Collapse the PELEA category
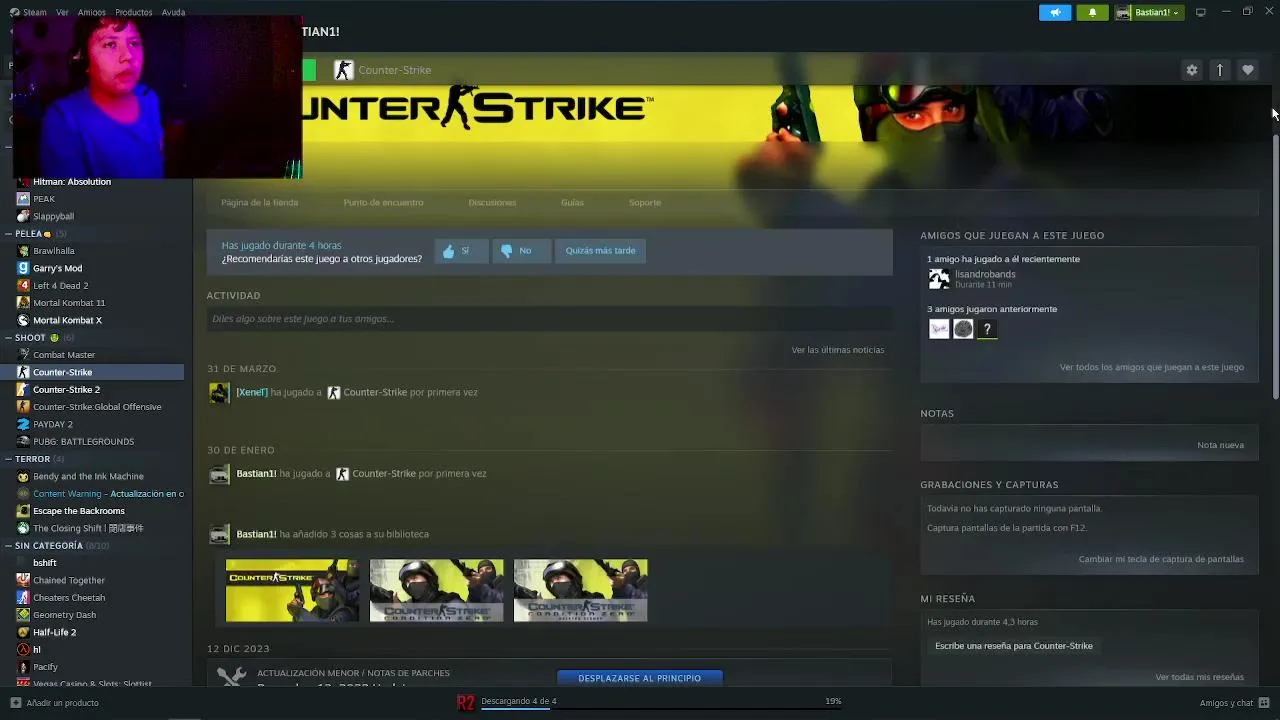The width and height of the screenshot is (1280, 720). coord(8,234)
